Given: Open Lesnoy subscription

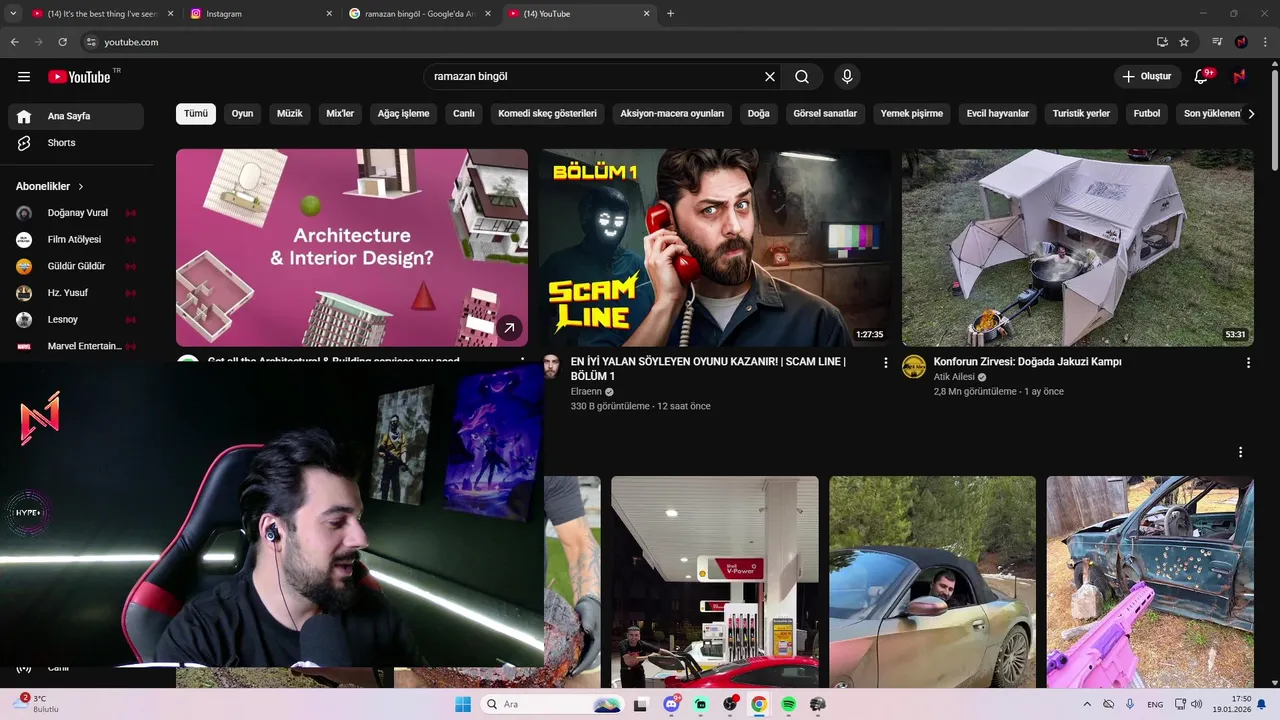Looking at the screenshot, I should [76, 320].
